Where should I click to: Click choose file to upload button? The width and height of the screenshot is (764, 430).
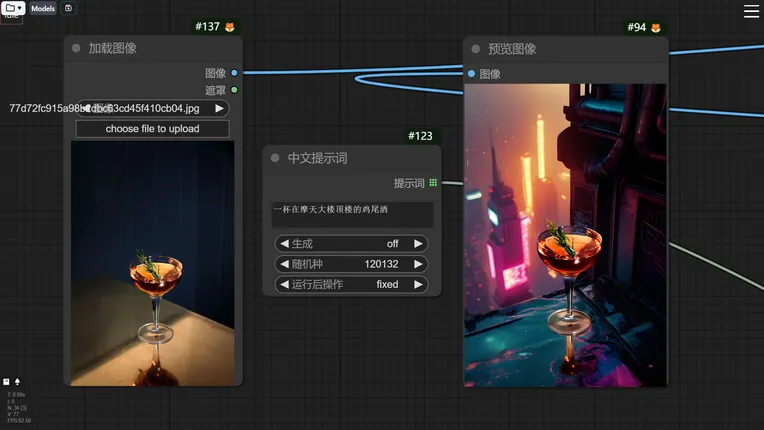[x=152, y=129]
